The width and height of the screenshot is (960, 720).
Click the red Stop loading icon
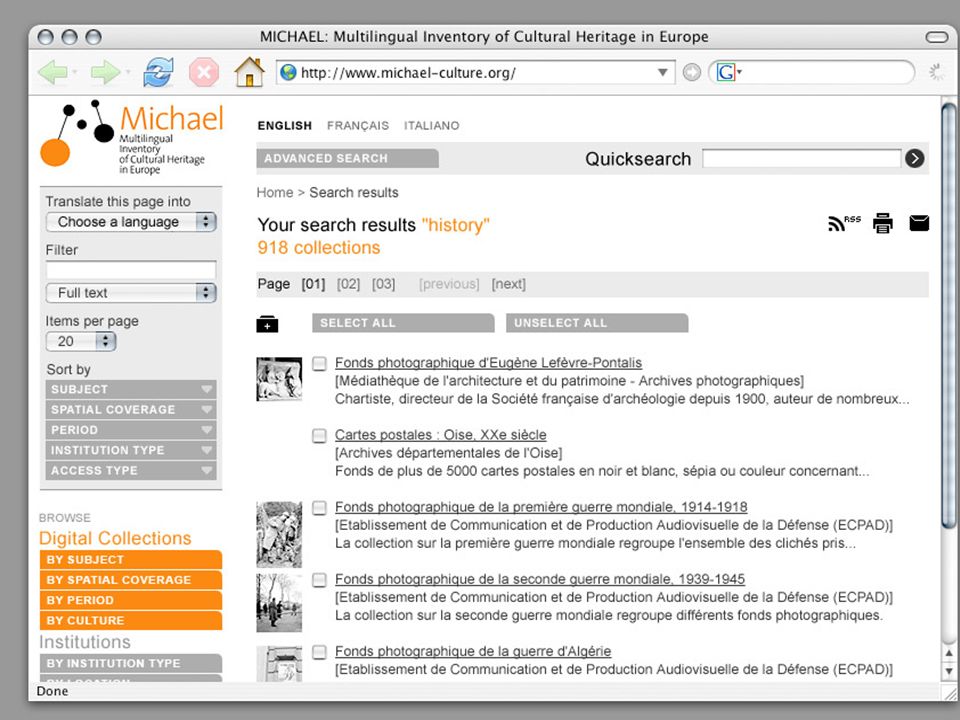204,72
